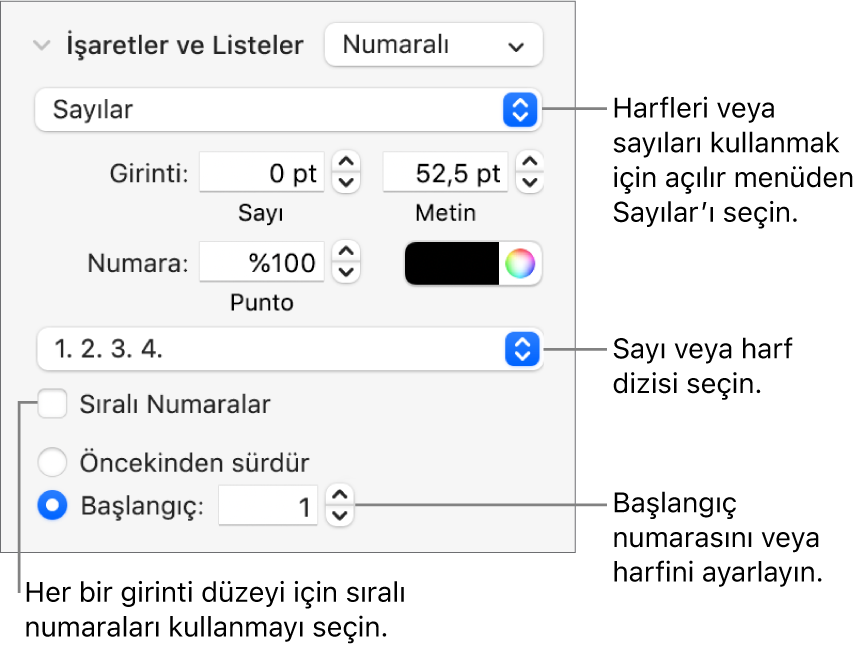Increase the Sayı indent value

pyautogui.click(x=345, y=164)
